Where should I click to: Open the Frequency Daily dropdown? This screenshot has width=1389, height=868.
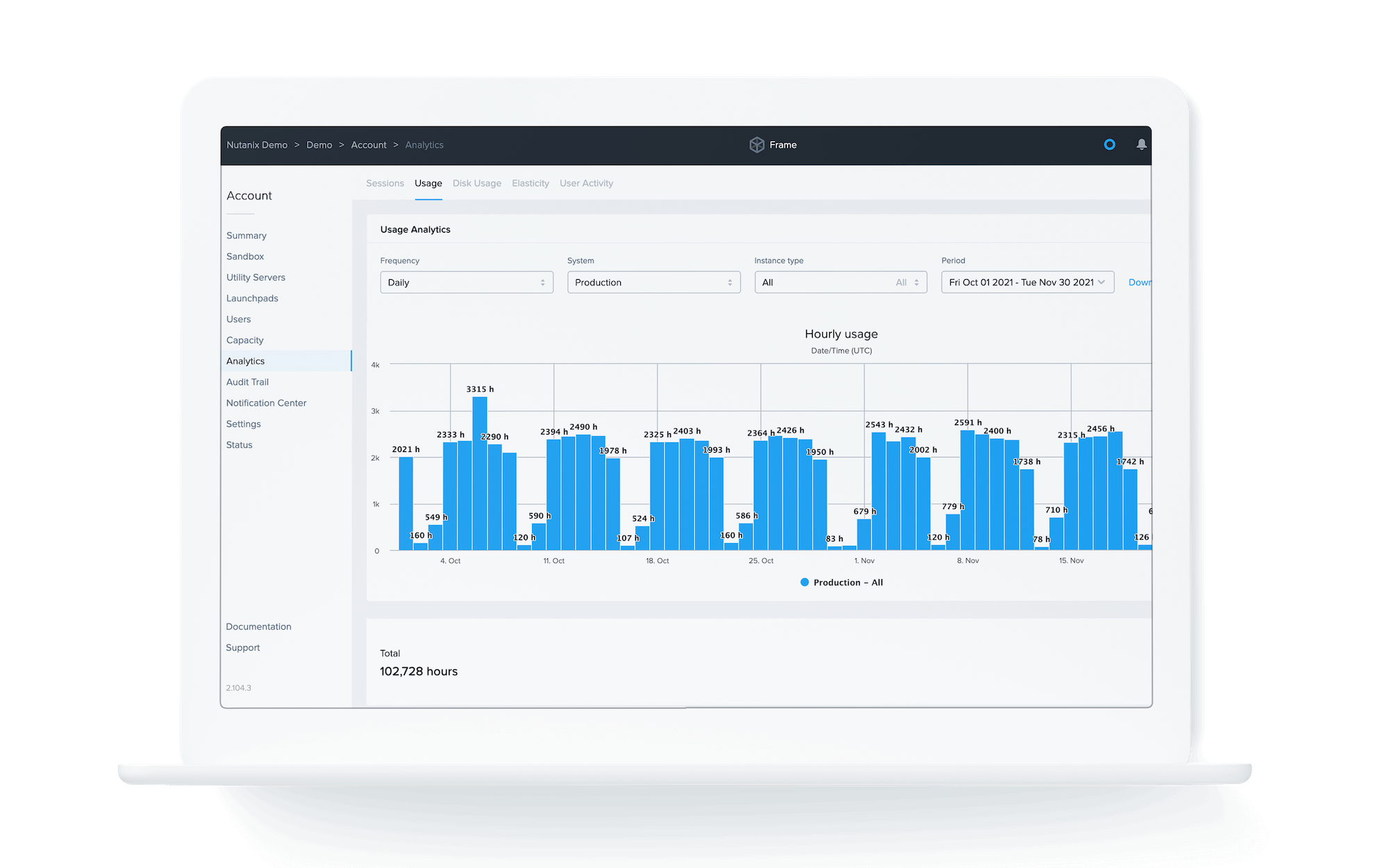coord(466,283)
